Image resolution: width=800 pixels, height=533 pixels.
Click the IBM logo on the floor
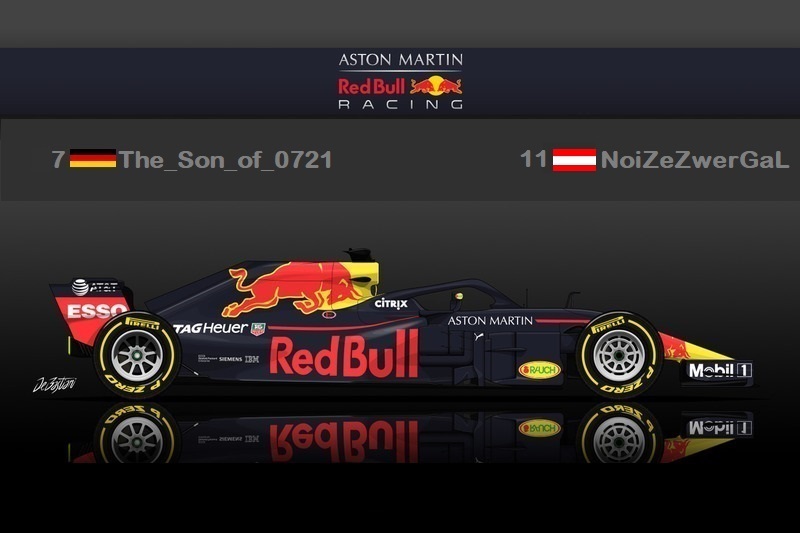pos(252,359)
